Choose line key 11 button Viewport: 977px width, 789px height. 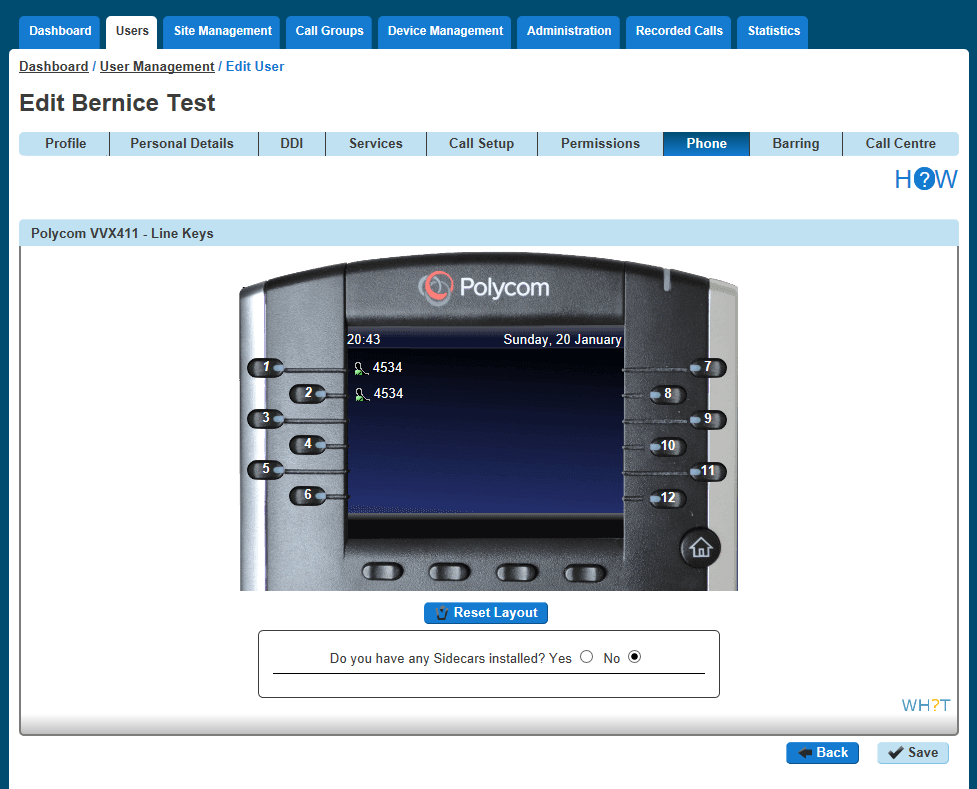[708, 472]
